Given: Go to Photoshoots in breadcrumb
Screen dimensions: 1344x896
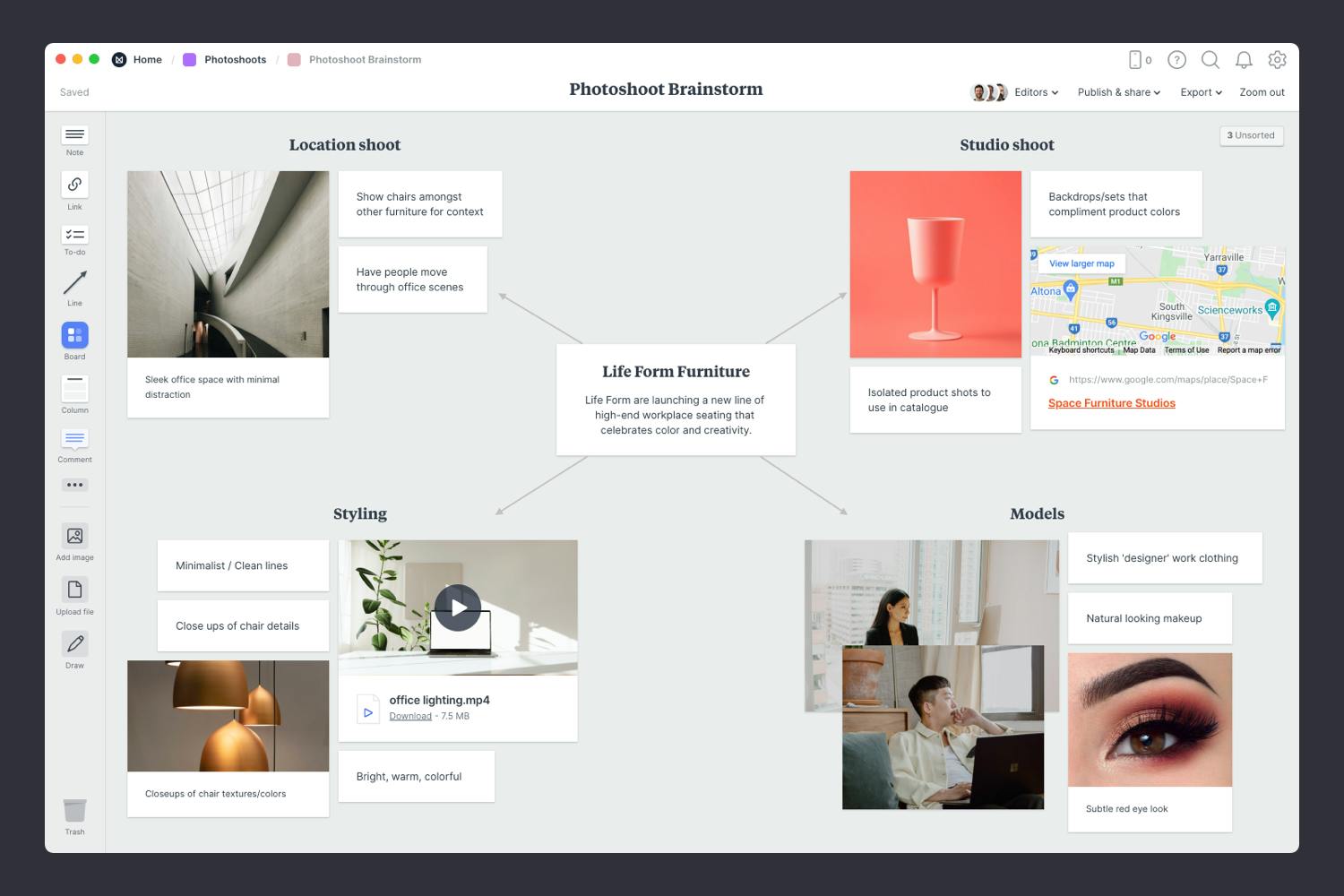Looking at the screenshot, I should pyautogui.click(x=235, y=60).
